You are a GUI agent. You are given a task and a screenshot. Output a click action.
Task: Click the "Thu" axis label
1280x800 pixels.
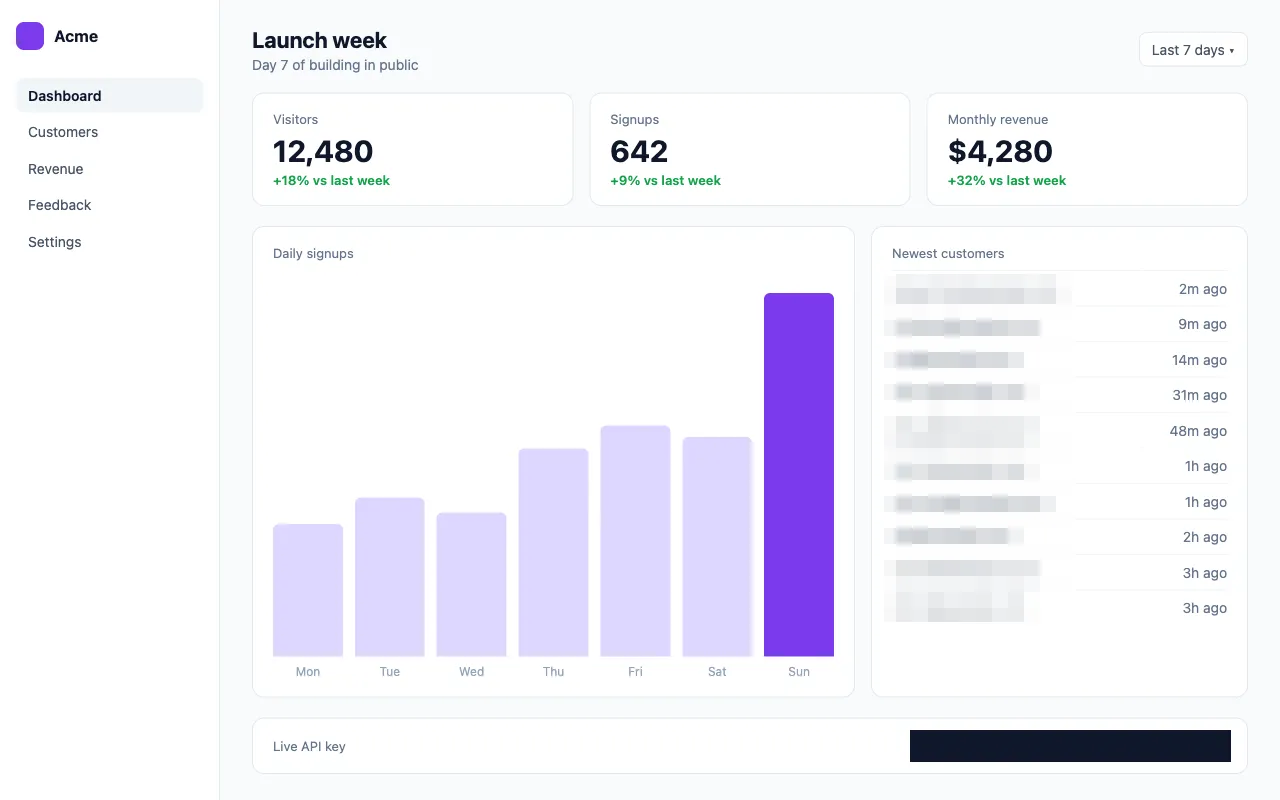coord(553,672)
